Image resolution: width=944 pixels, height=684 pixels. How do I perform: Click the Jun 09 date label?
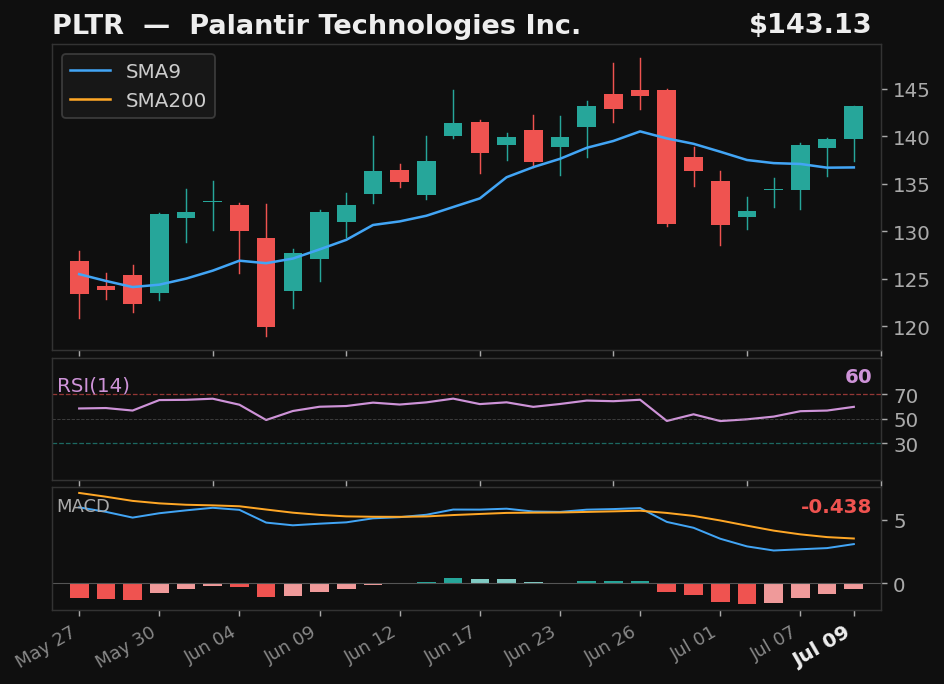(x=291, y=644)
